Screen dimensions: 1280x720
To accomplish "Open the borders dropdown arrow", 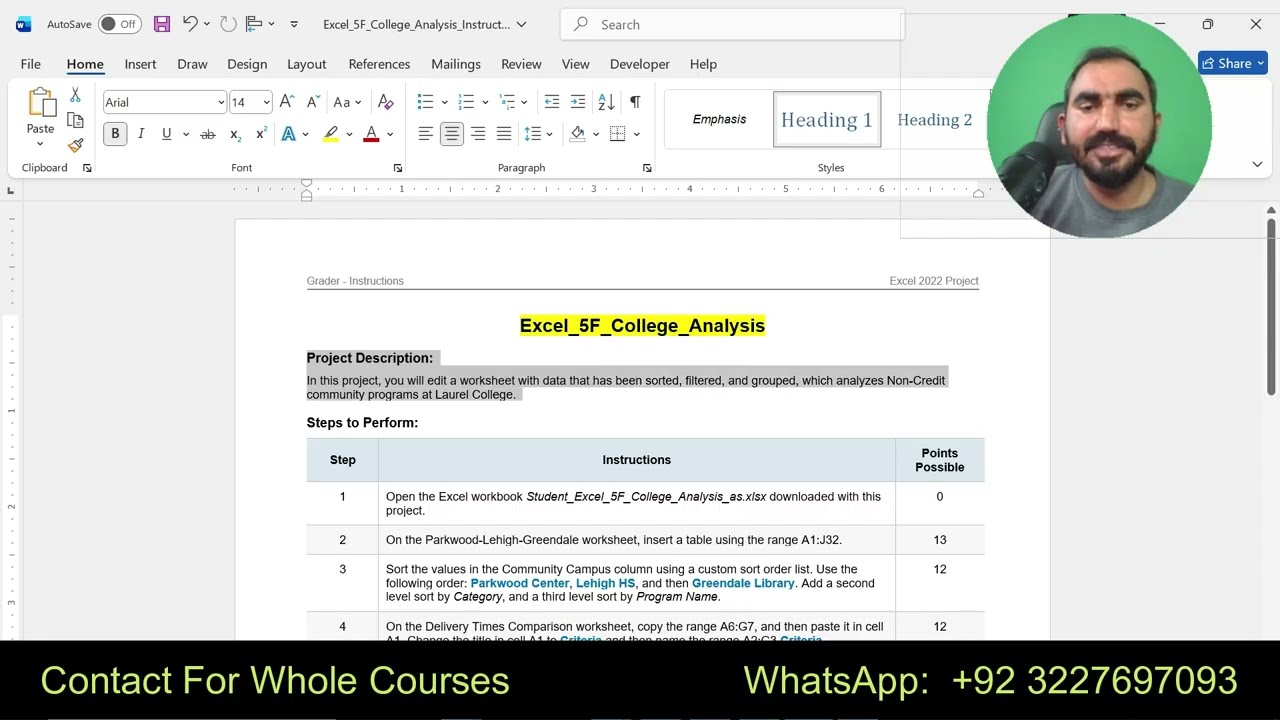I will coord(637,134).
